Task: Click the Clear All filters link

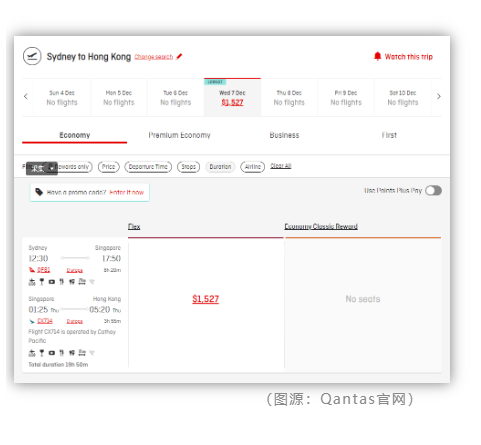Action: point(281,166)
